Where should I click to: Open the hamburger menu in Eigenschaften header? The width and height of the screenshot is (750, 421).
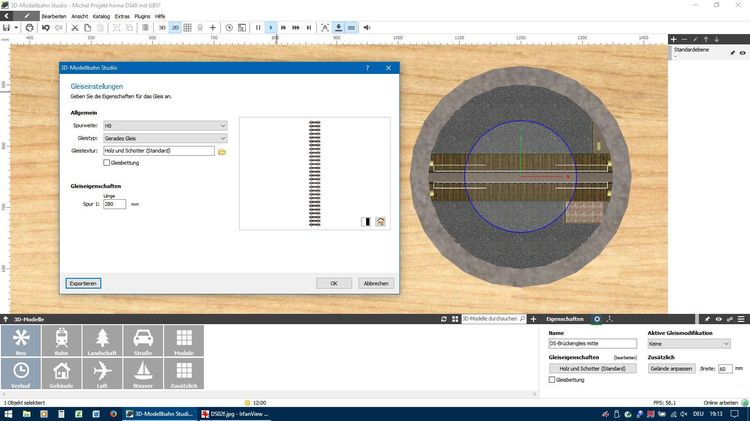(741, 319)
